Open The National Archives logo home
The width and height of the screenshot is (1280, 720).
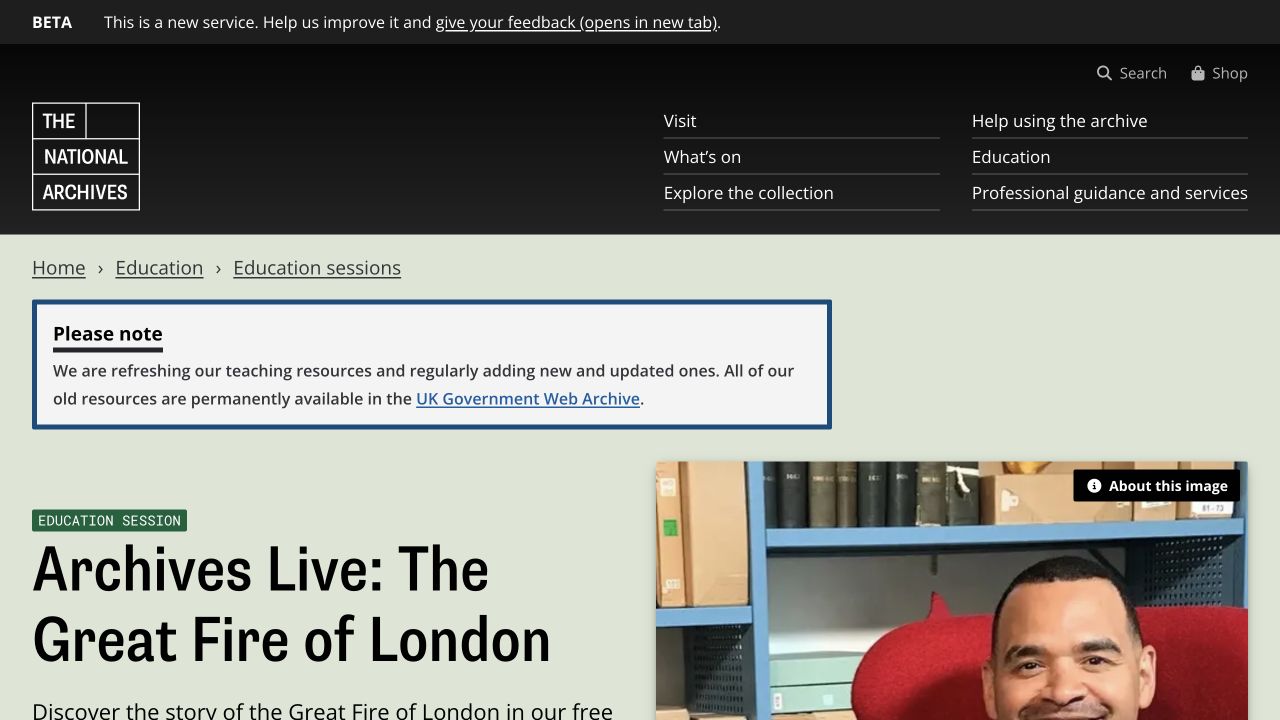point(86,157)
